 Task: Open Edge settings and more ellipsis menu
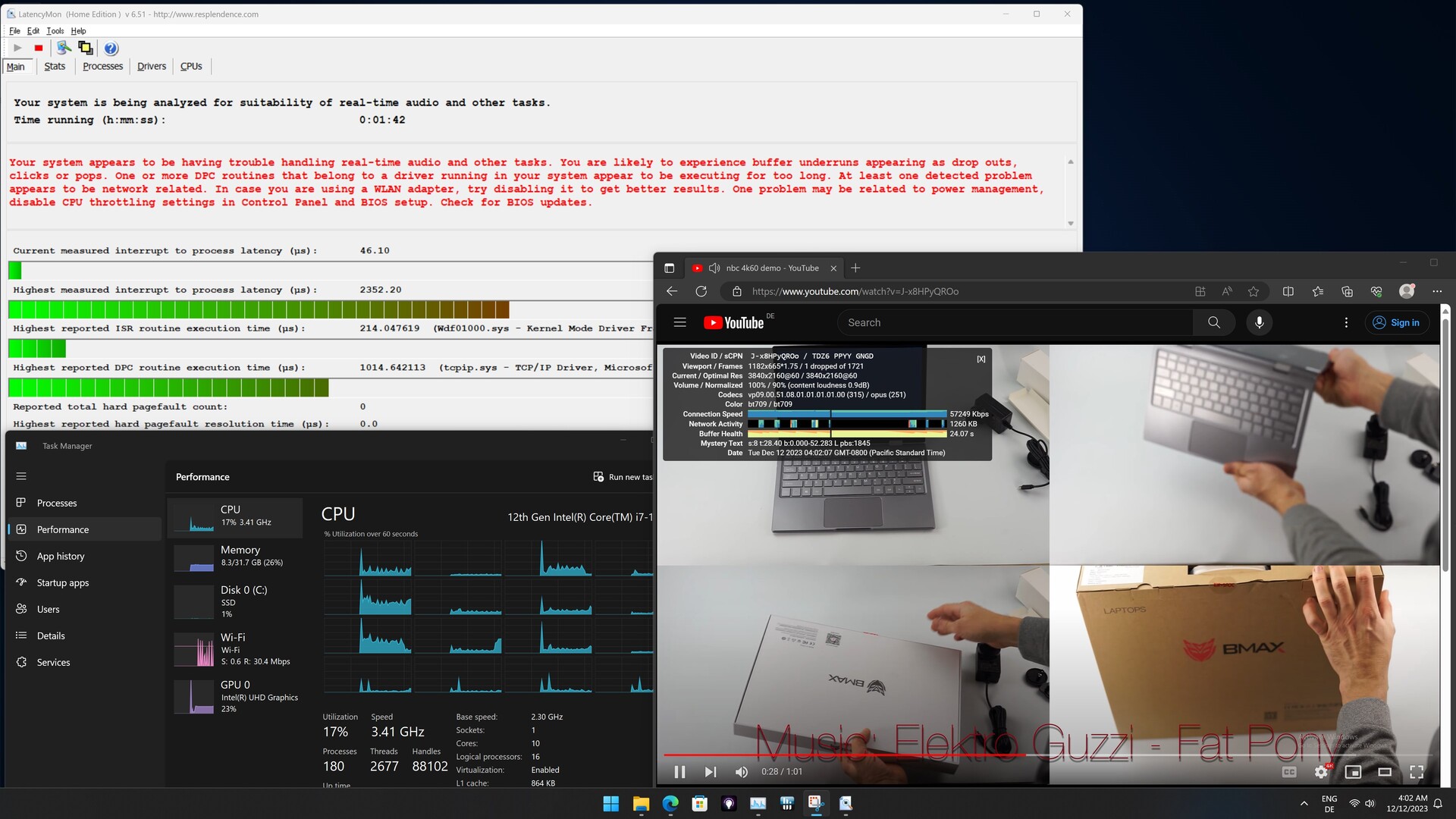click(x=1436, y=291)
